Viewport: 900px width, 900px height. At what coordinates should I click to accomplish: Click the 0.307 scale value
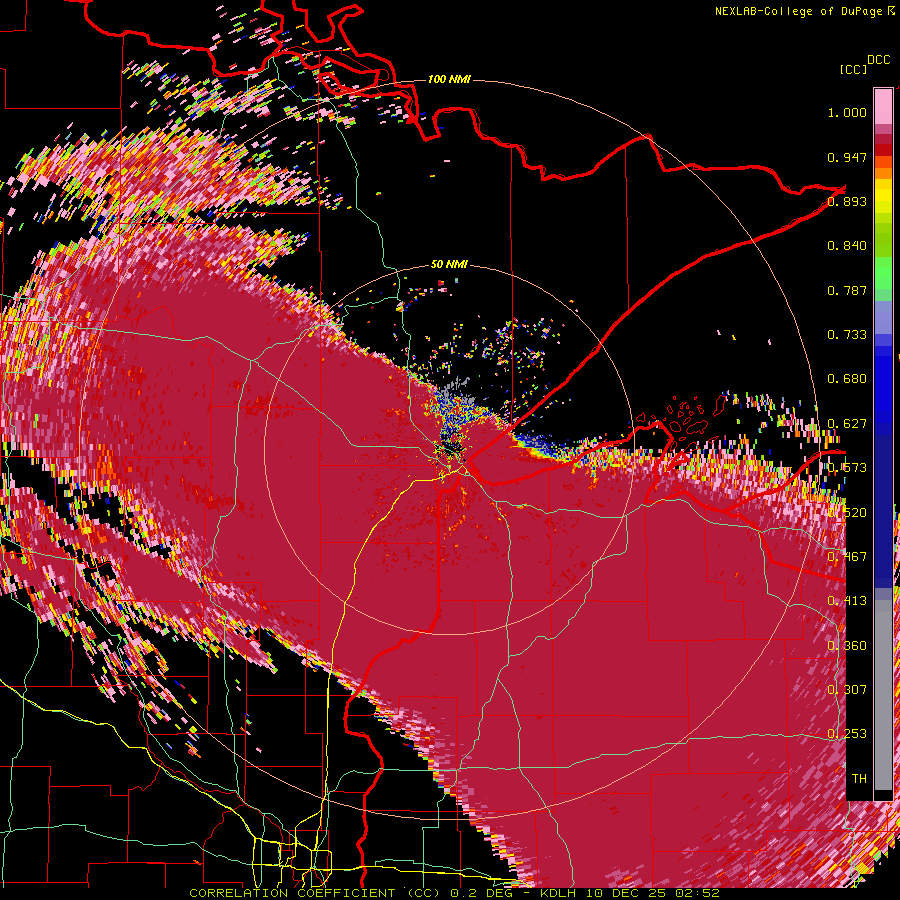click(847, 689)
